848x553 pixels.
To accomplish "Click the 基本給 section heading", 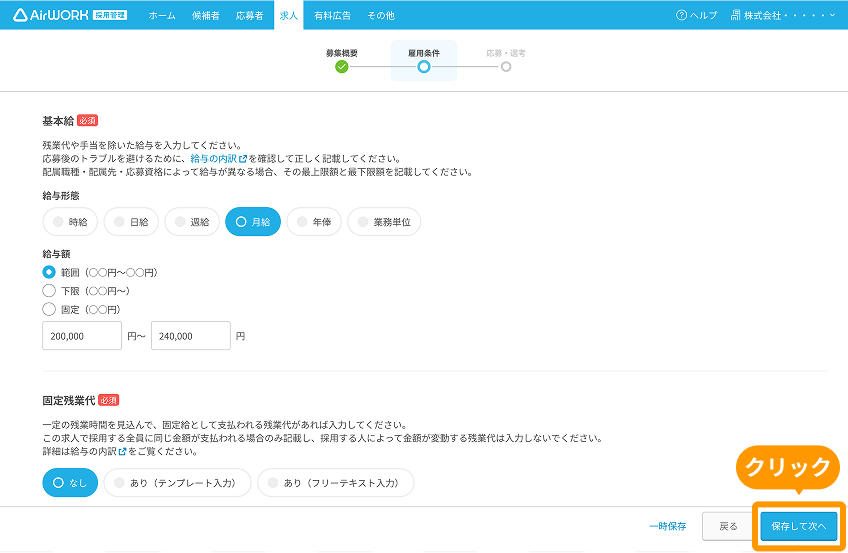I will (58, 121).
